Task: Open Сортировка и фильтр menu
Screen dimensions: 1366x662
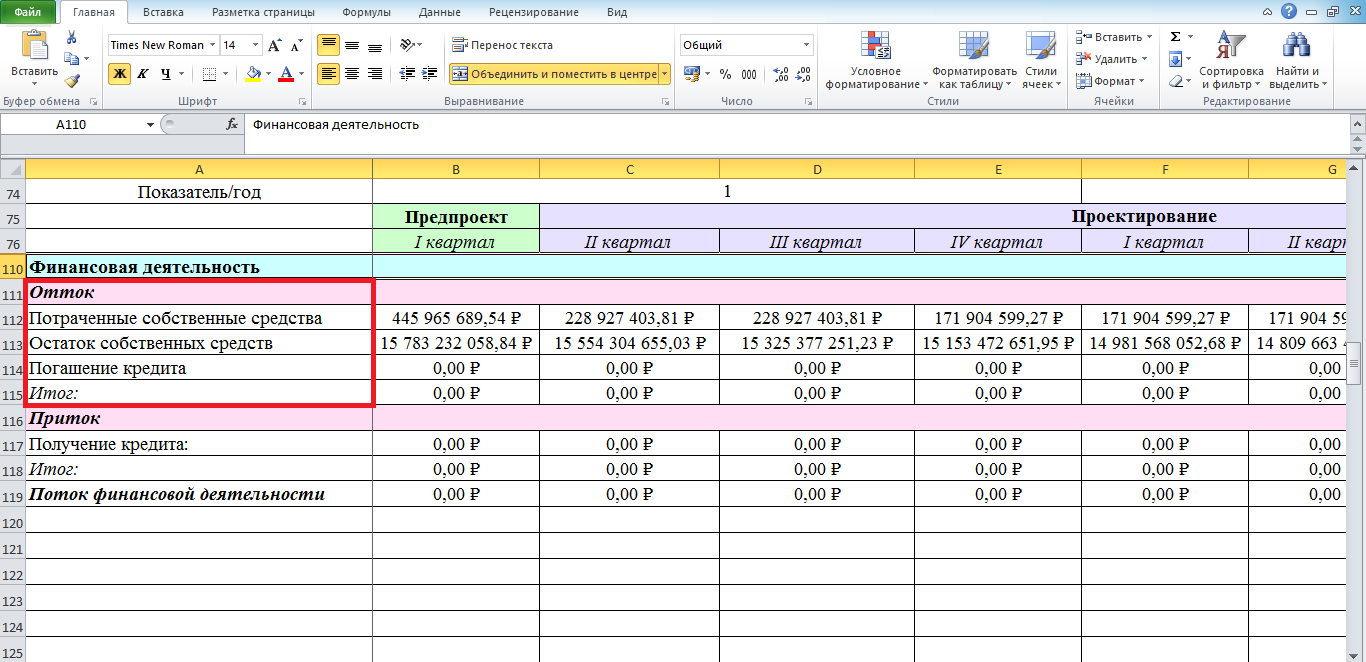Action: click(x=1231, y=60)
